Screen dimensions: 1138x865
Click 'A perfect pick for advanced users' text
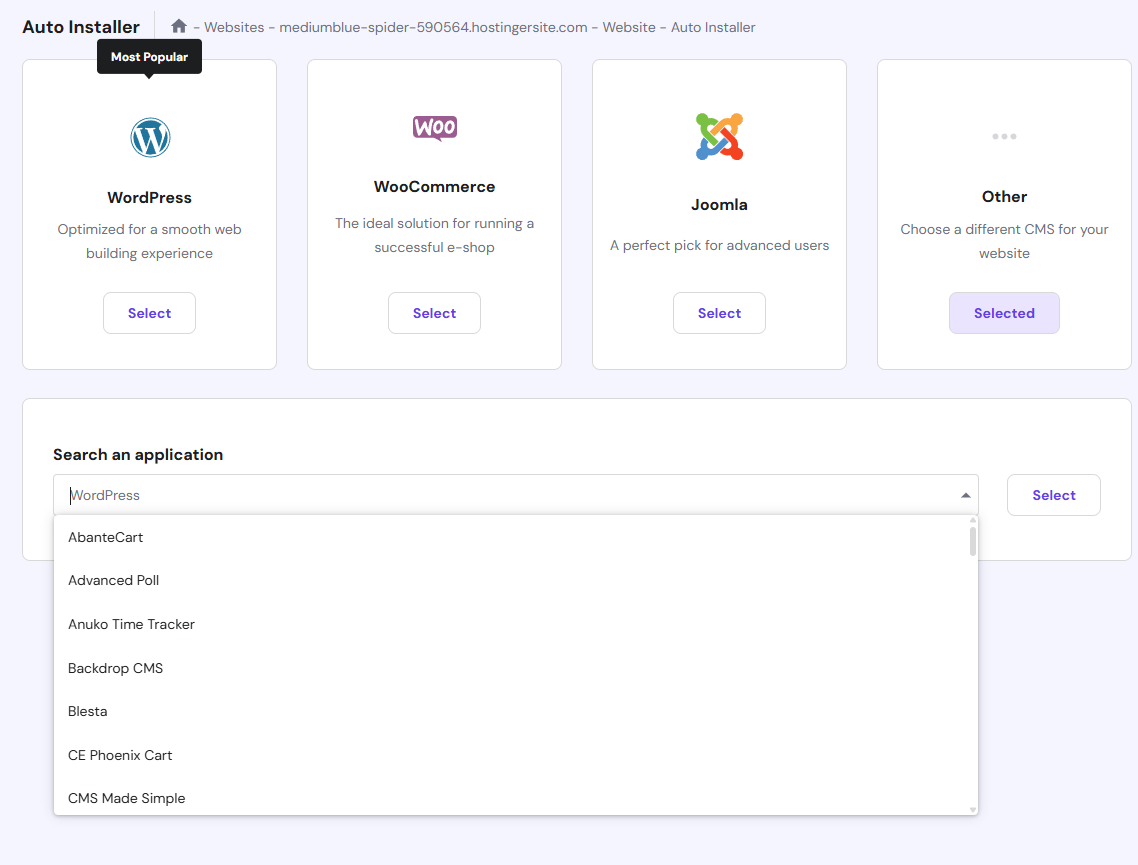[x=719, y=245]
